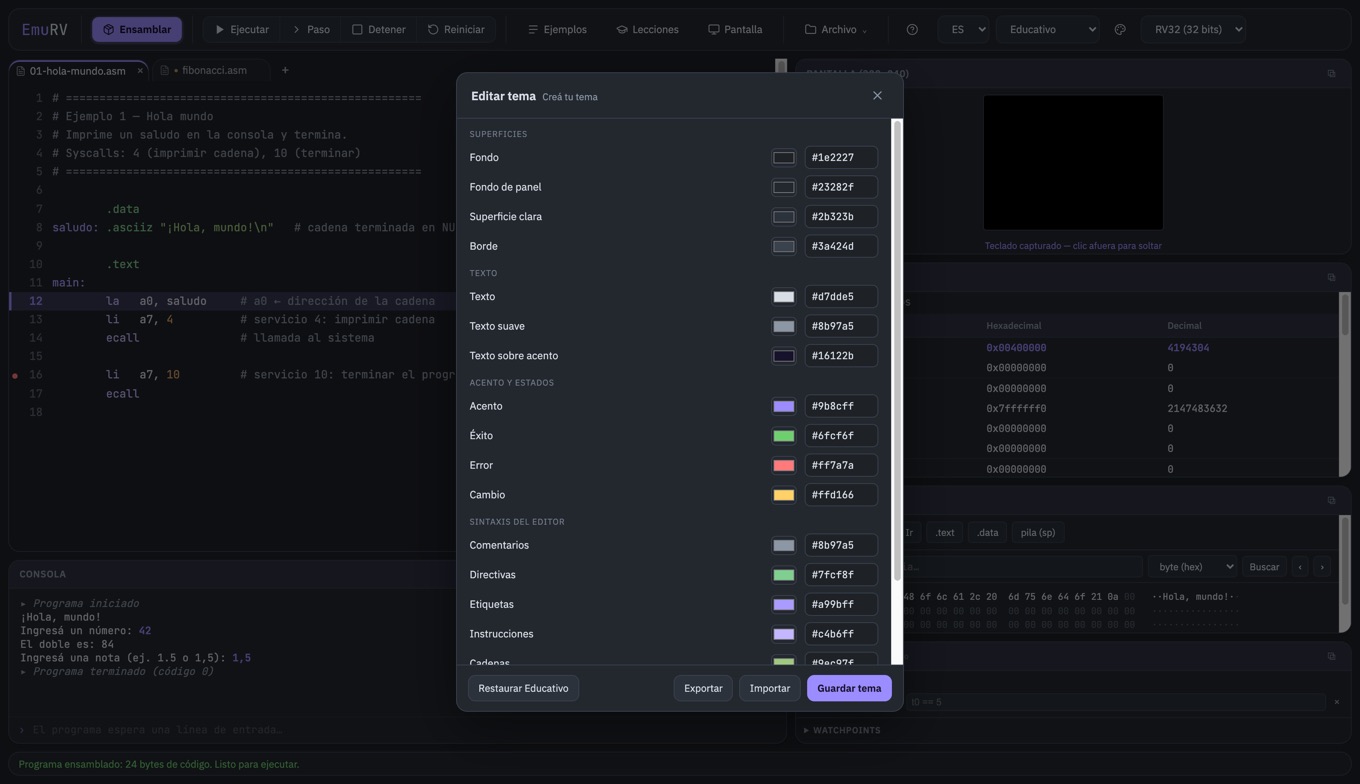Jump to pila (sp) memory section
The width and height of the screenshot is (1360, 784).
[1037, 533]
